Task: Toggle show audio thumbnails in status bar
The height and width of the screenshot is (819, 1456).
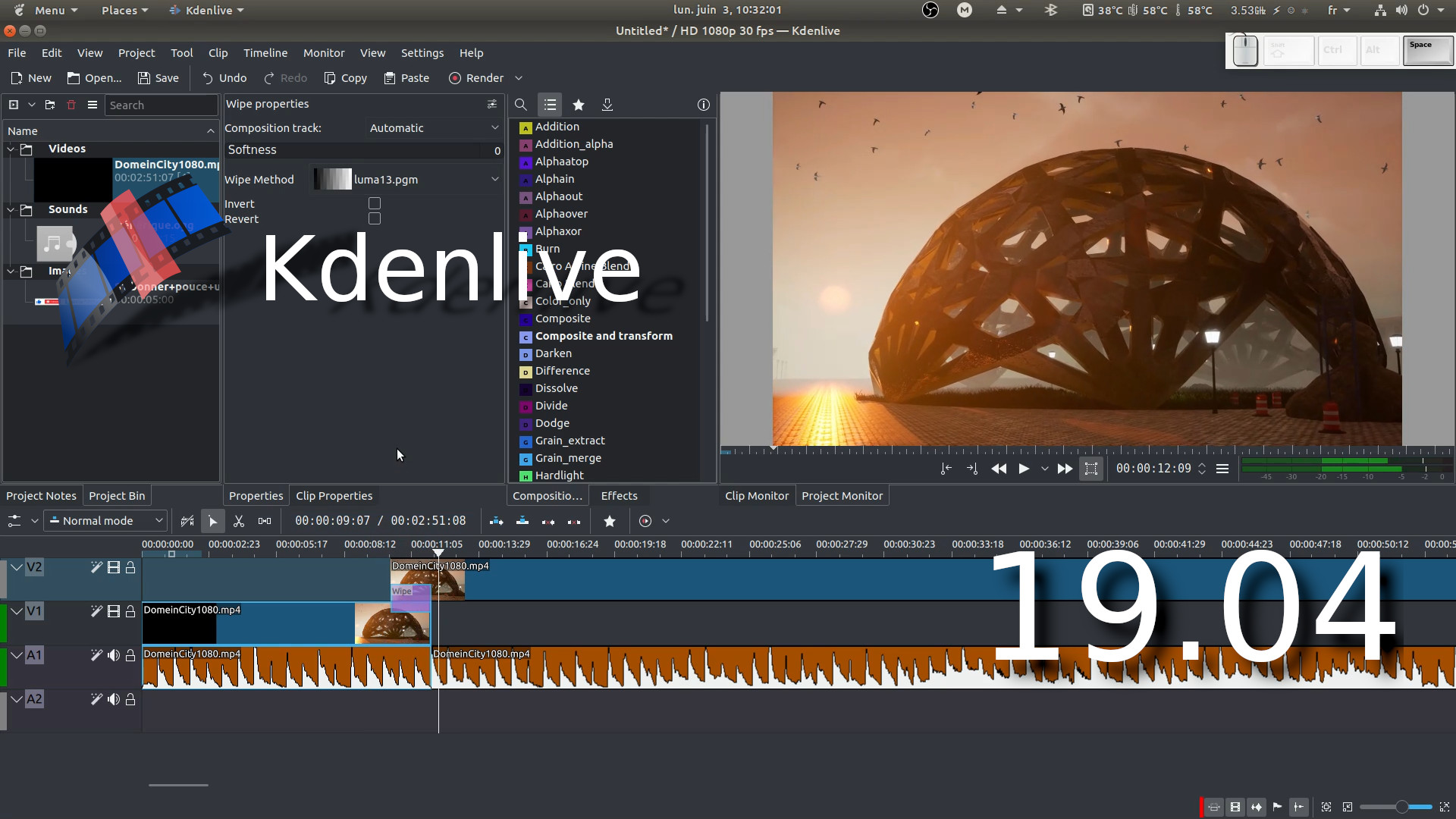Action: click(x=1257, y=807)
